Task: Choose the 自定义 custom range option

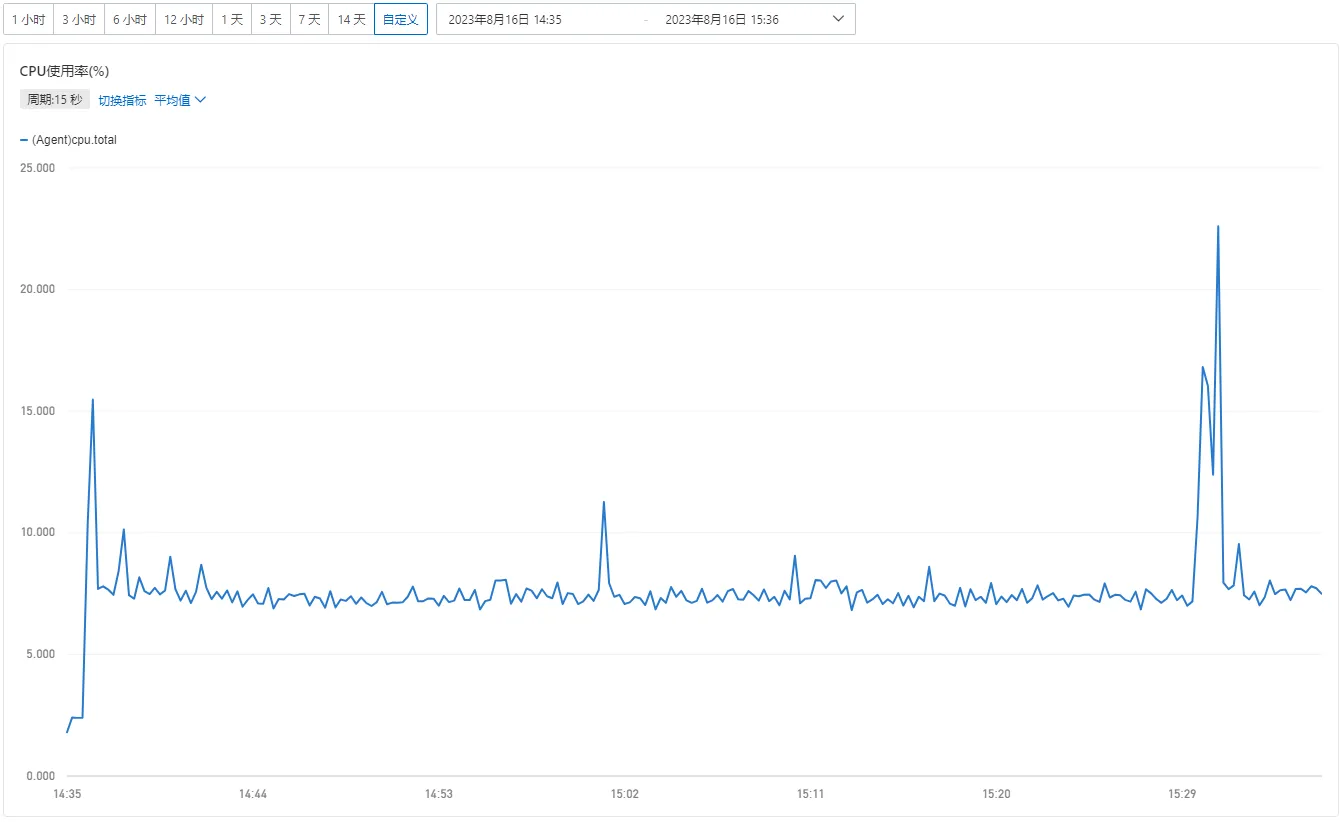Action: click(401, 19)
